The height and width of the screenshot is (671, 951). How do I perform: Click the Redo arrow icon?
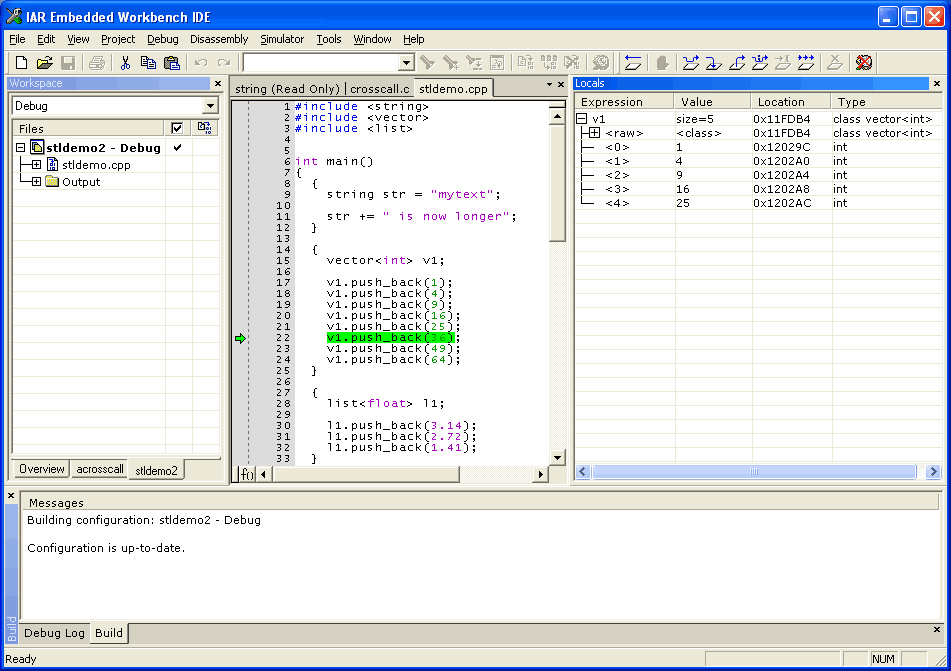[224, 62]
